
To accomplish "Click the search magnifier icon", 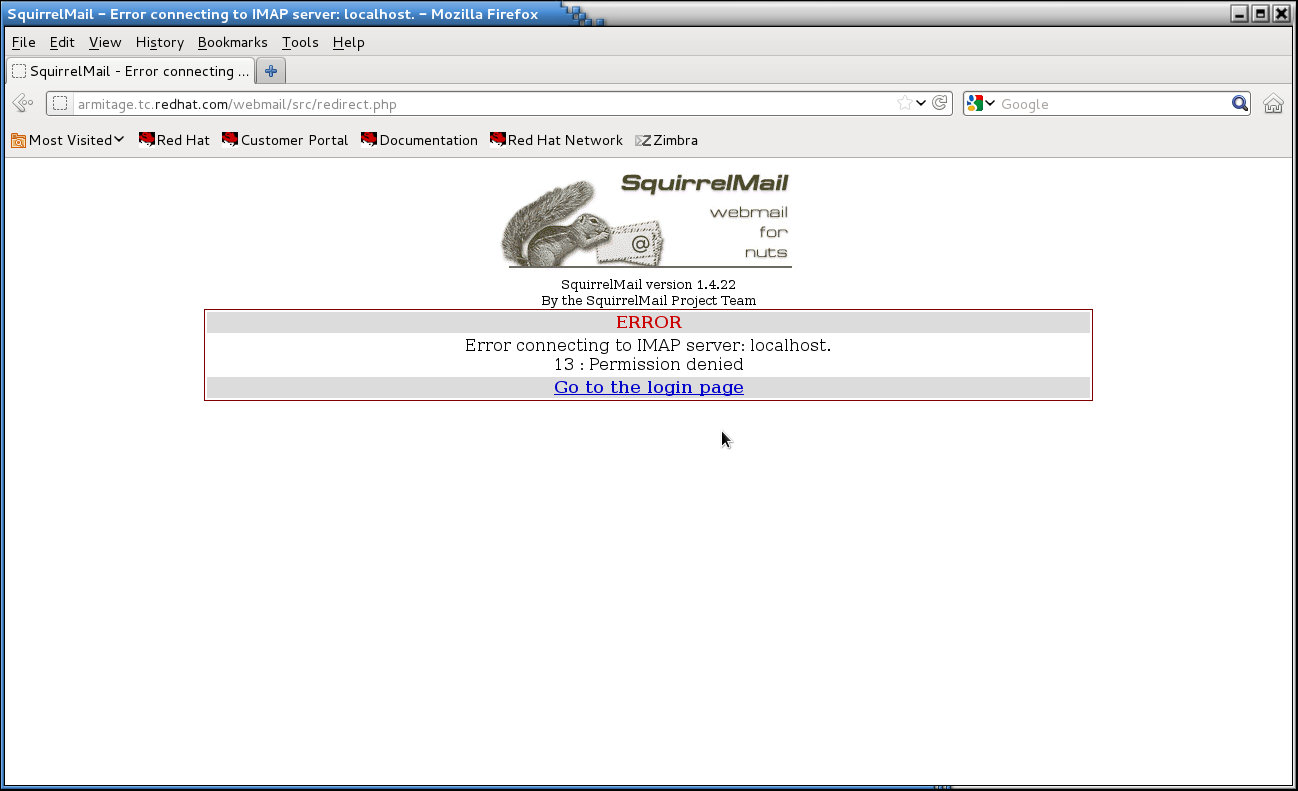I will pyautogui.click(x=1239, y=103).
